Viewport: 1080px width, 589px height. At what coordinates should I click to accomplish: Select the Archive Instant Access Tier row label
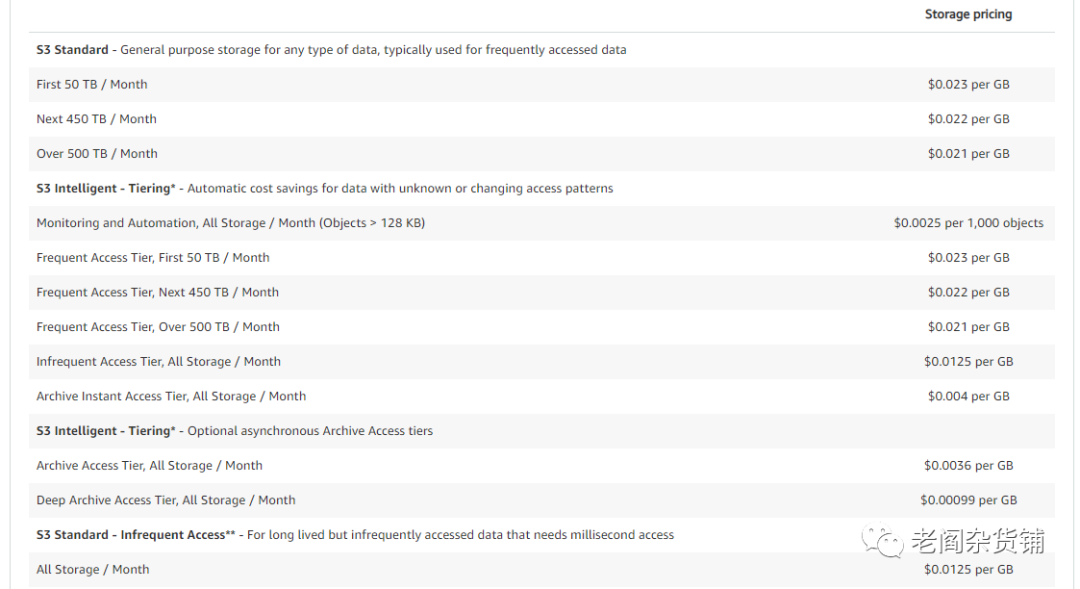point(171,397)
